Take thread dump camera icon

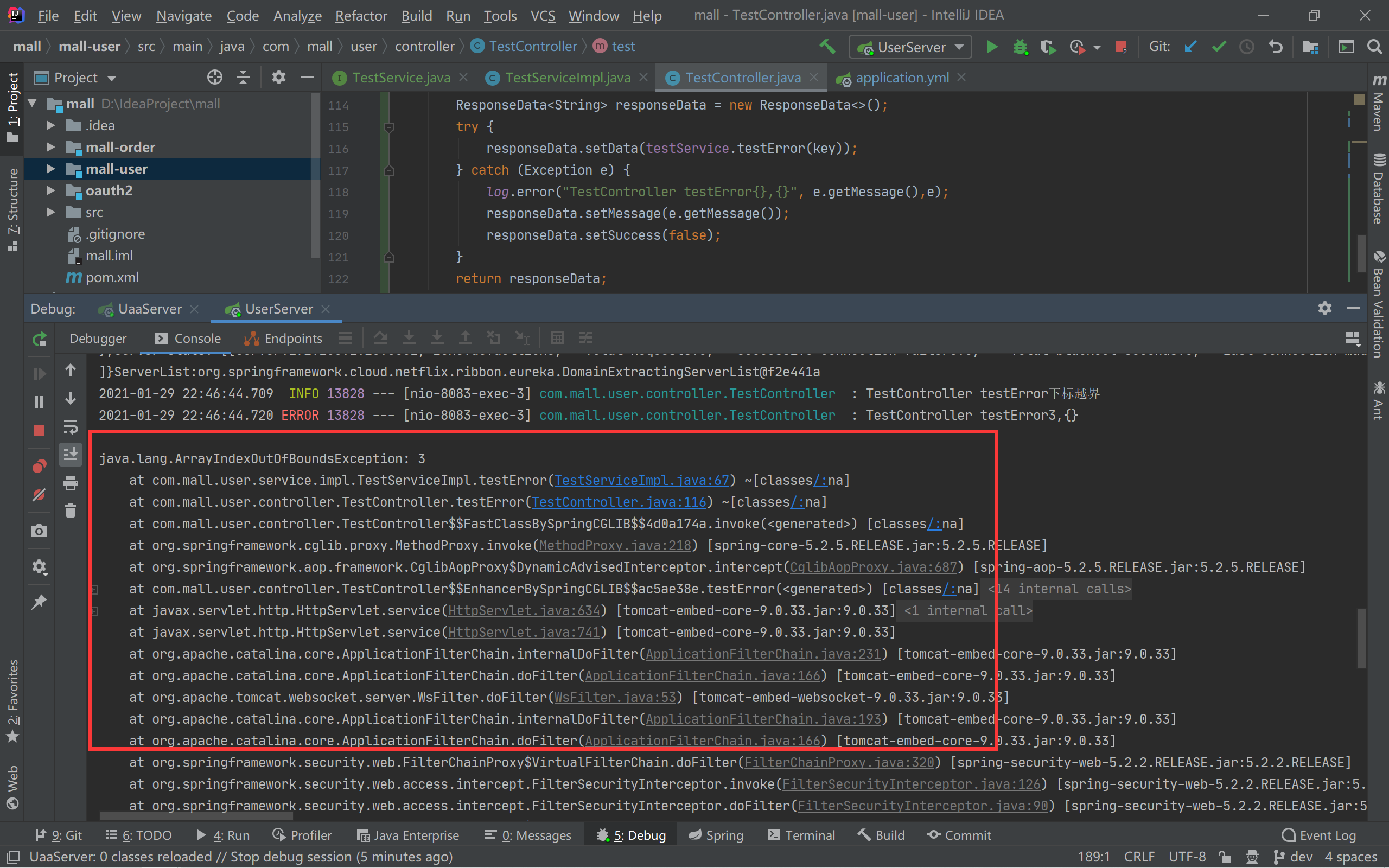click(x=39, y=531)
